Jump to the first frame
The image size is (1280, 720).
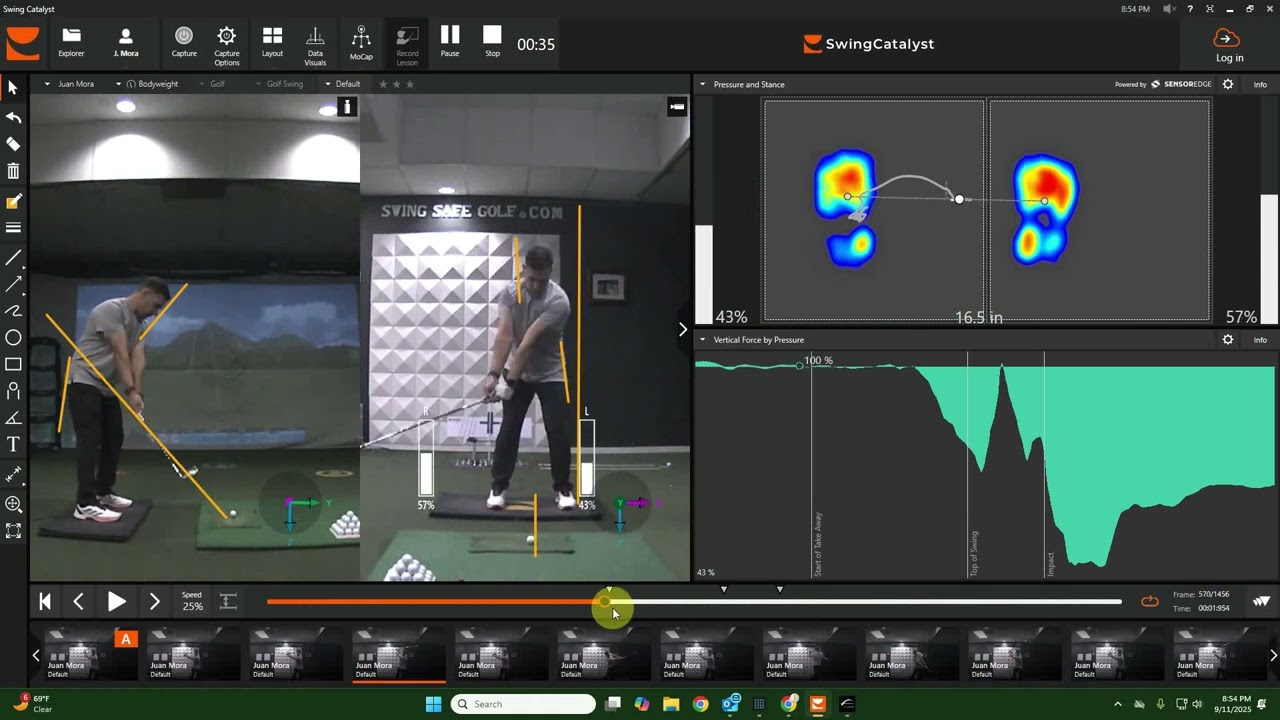tap(45, 601)
